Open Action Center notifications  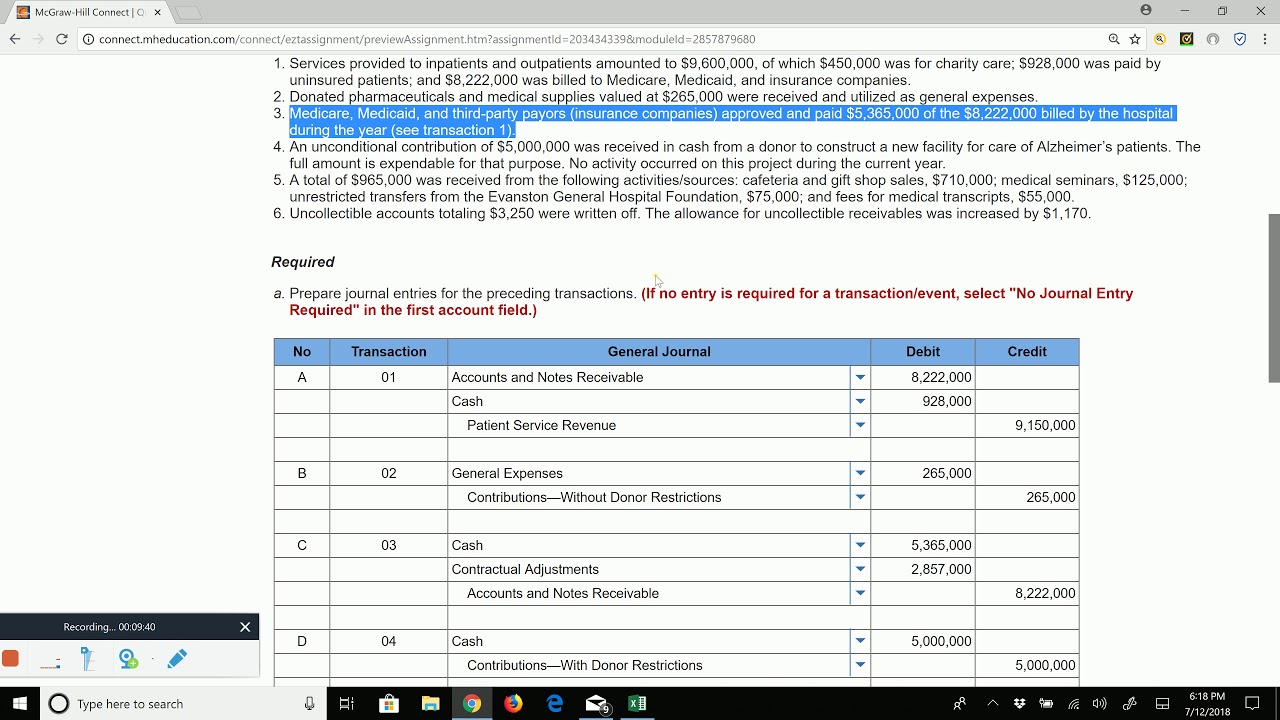[1252, 704]
